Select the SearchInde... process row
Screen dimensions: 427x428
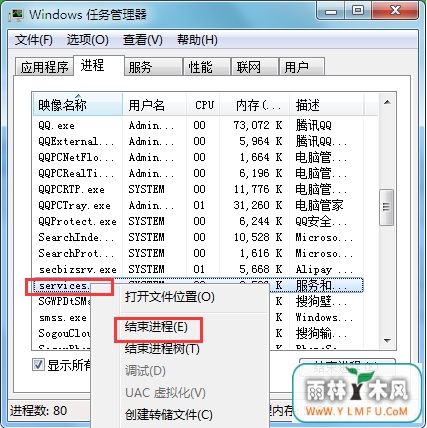click(198, 237)
